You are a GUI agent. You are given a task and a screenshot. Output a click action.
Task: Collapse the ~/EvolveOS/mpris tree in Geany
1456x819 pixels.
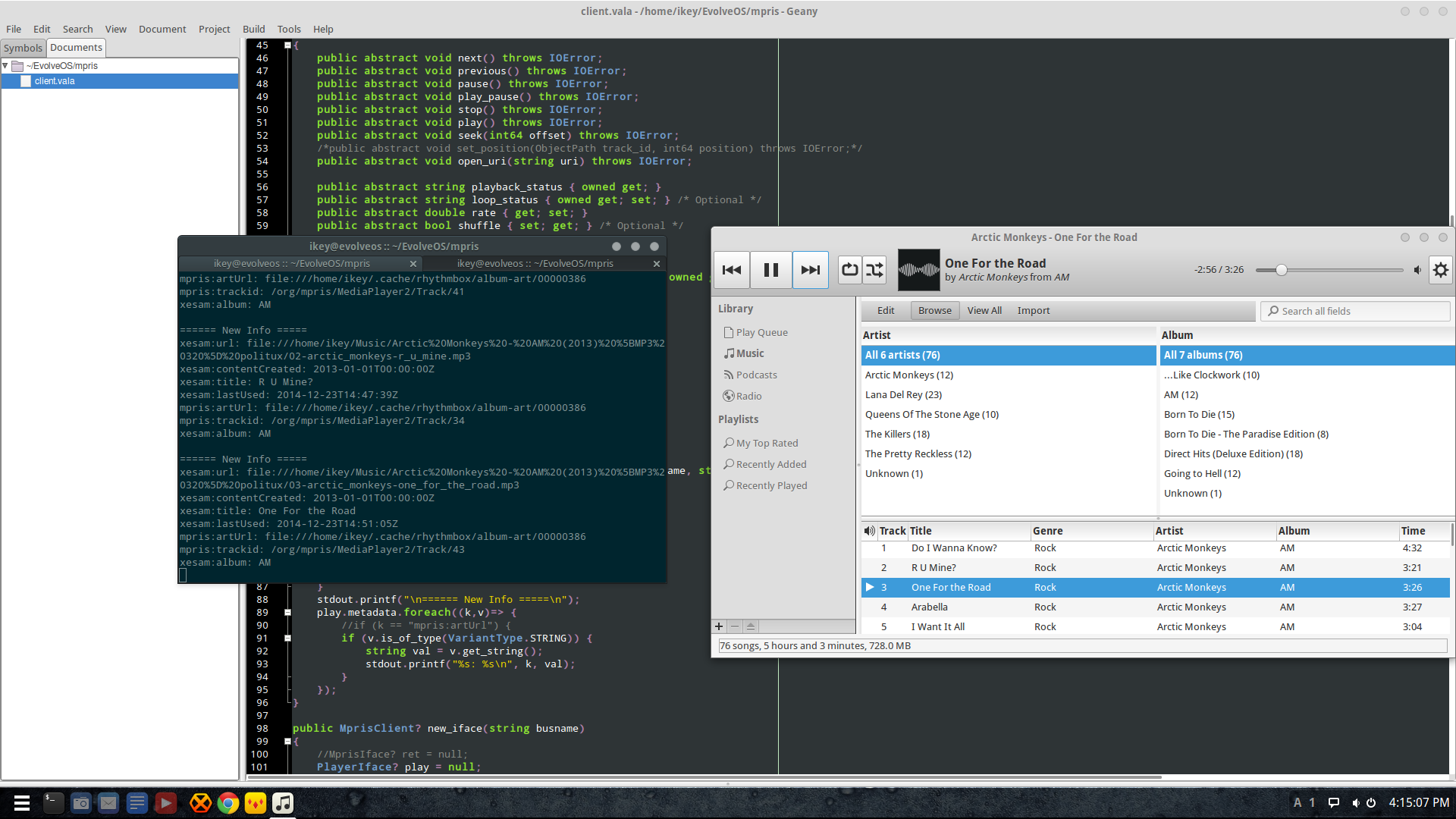point(5,66)
